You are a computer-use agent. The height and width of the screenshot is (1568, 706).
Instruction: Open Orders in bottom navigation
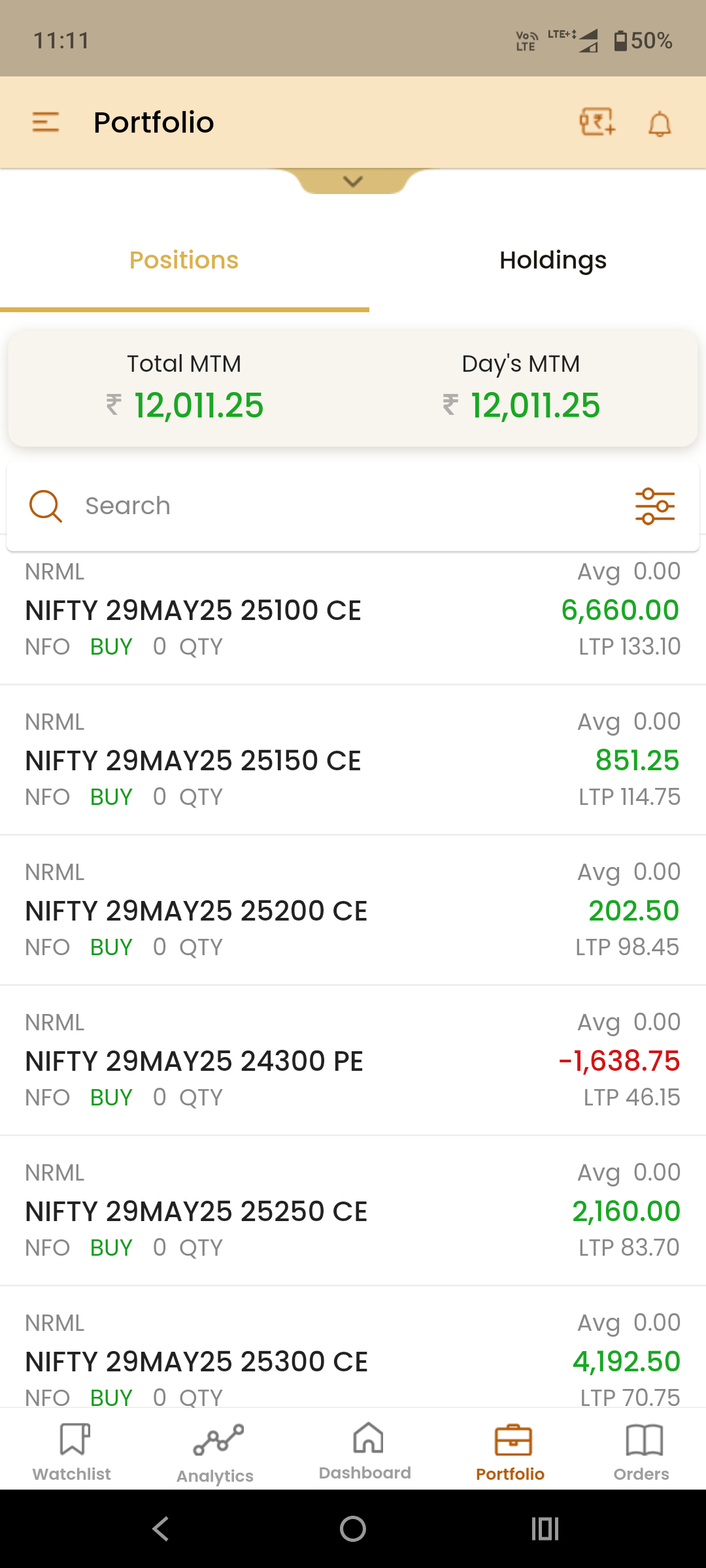[641, 1452]
